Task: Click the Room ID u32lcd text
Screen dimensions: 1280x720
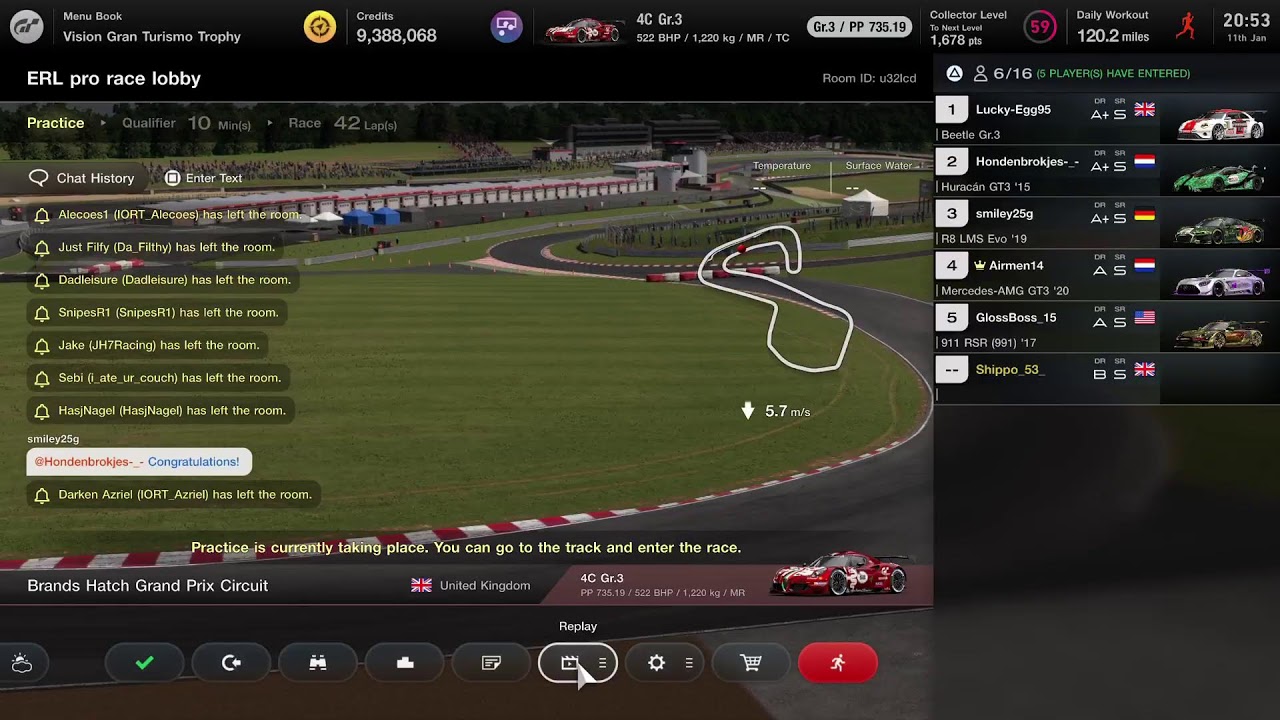Action: click(x=869, y=78)
